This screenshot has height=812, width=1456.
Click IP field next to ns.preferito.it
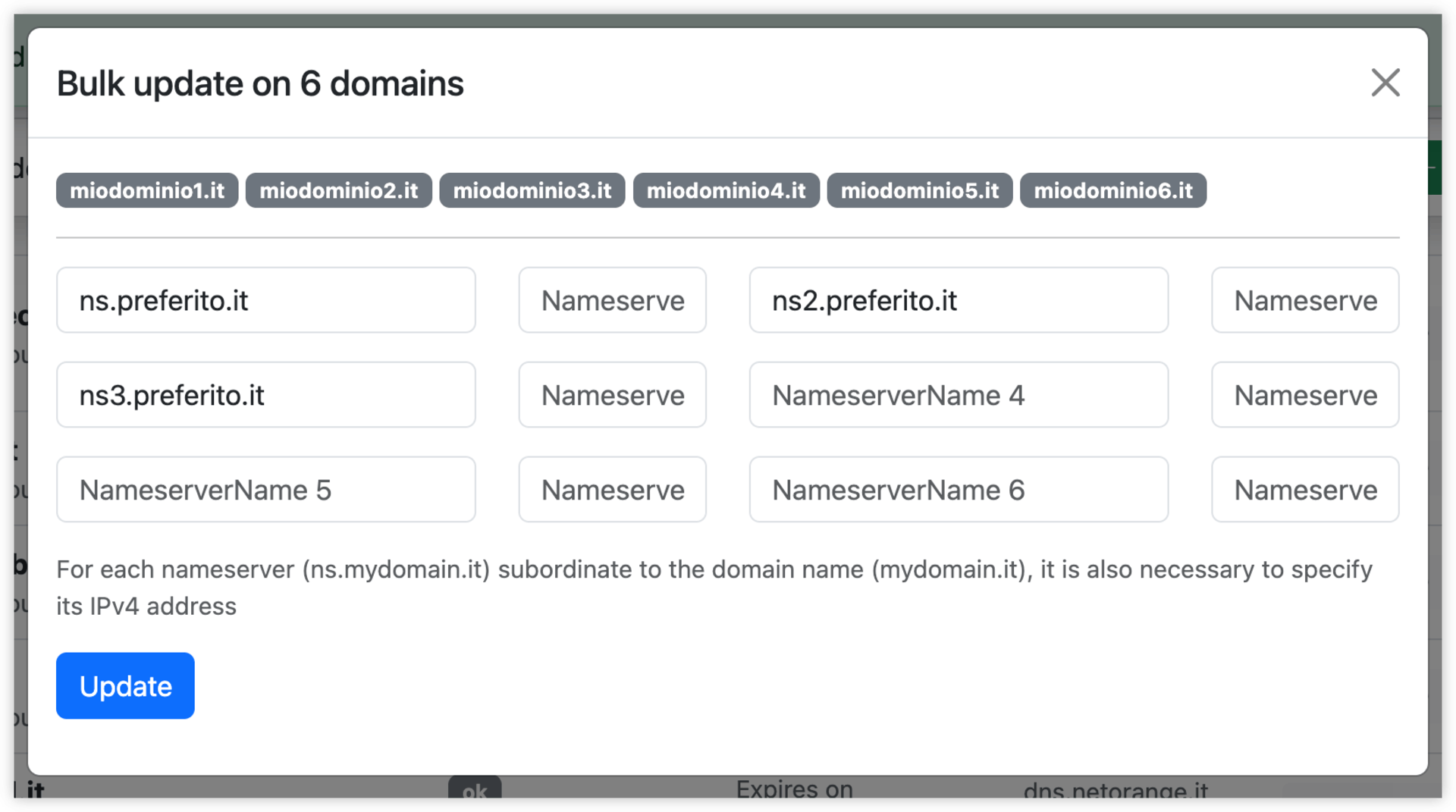[x=612, y=300]
